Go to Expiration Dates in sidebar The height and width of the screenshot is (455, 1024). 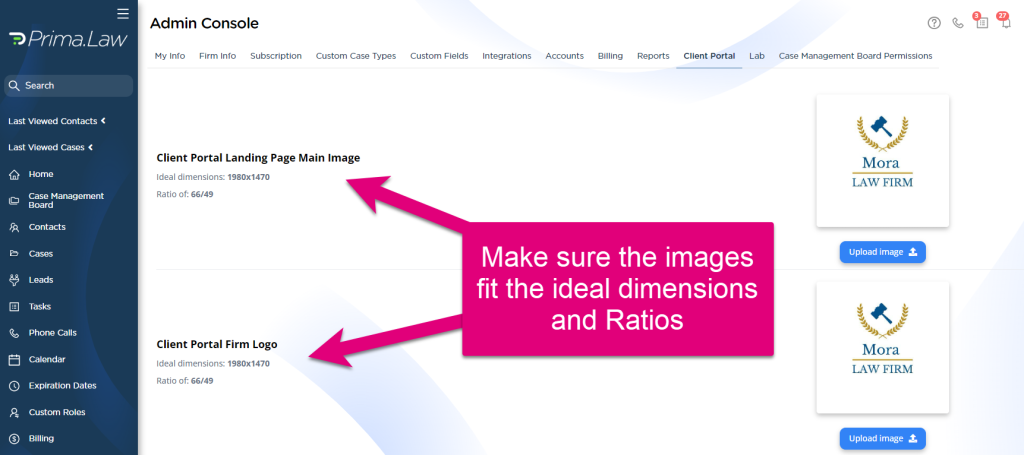[x=63, y=386]
